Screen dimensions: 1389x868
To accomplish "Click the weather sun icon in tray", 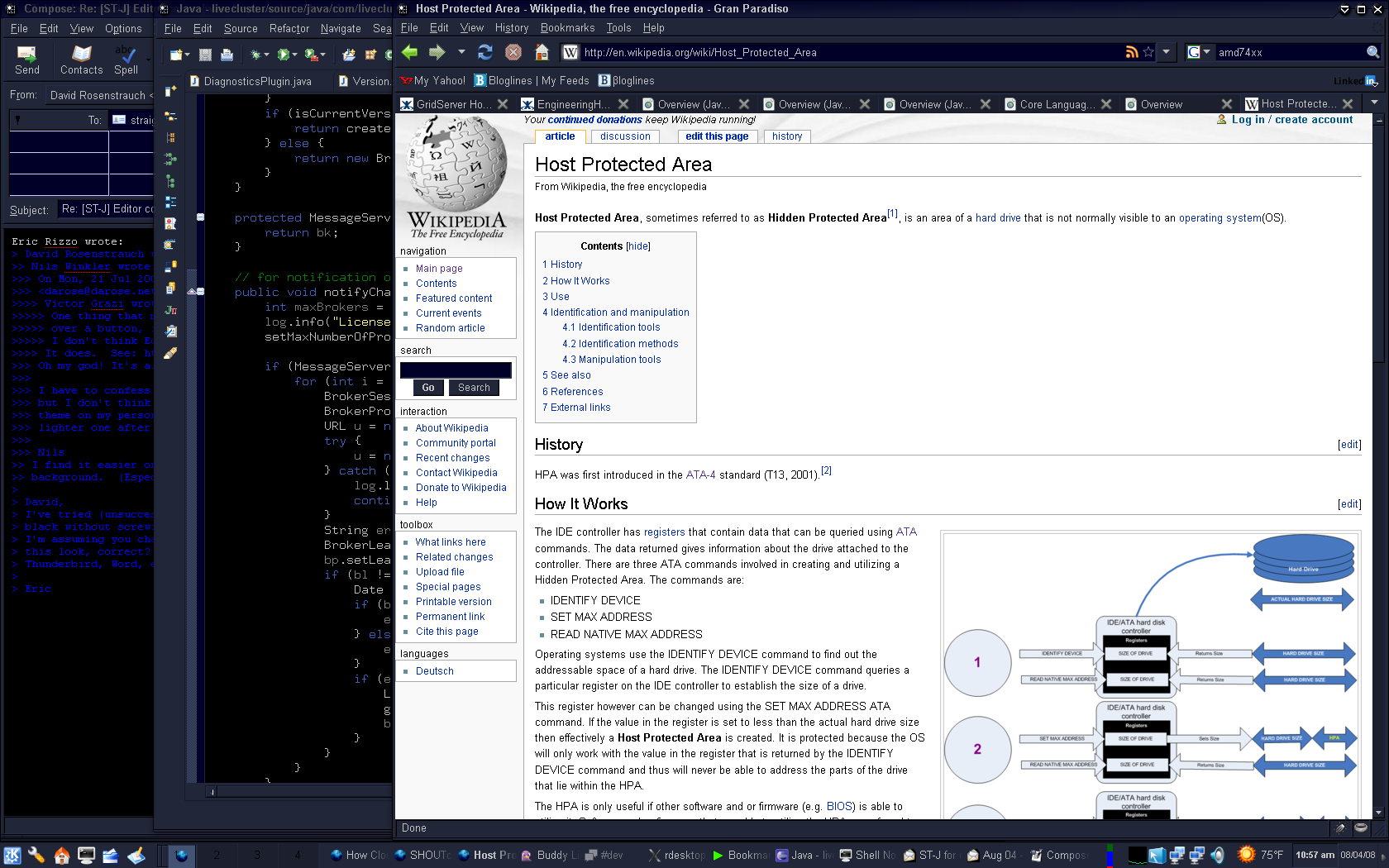I will click(x=1246, y=854).
